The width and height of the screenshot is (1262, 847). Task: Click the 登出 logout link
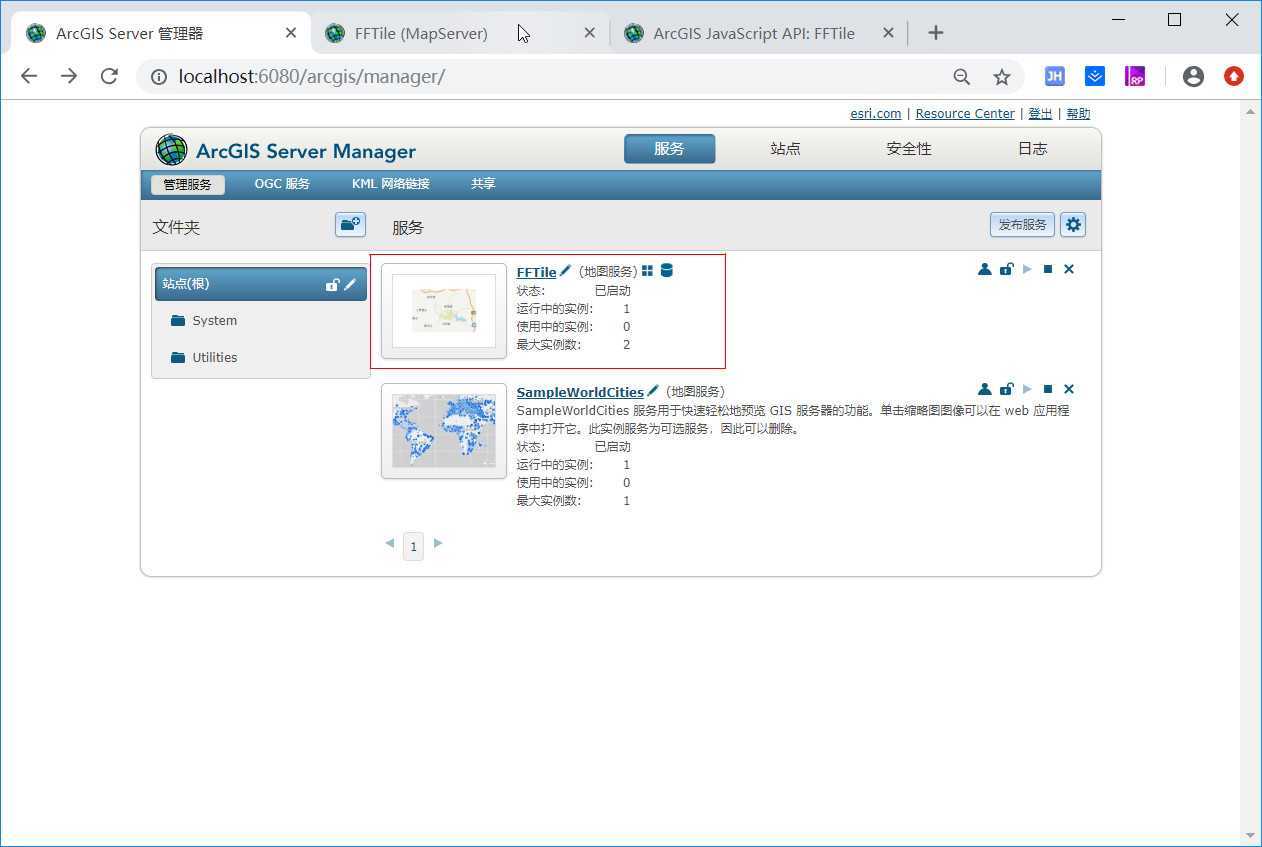[x=1040, y=114]
